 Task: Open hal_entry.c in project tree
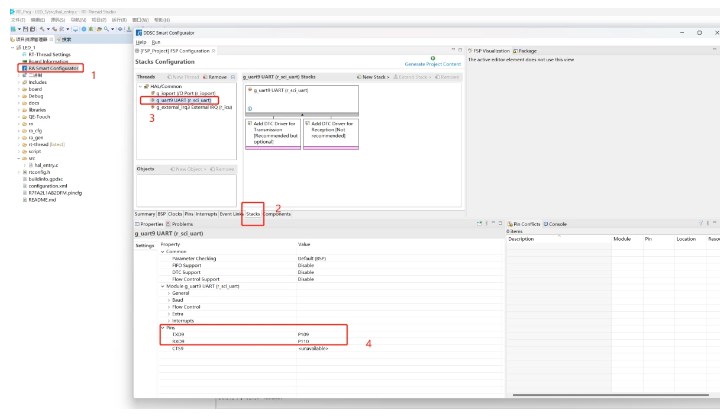click(x=46, y=165)
